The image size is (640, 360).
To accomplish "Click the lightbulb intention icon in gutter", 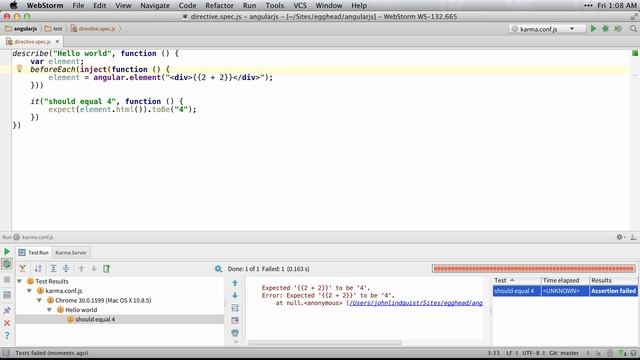I will (x=19, y=69).
